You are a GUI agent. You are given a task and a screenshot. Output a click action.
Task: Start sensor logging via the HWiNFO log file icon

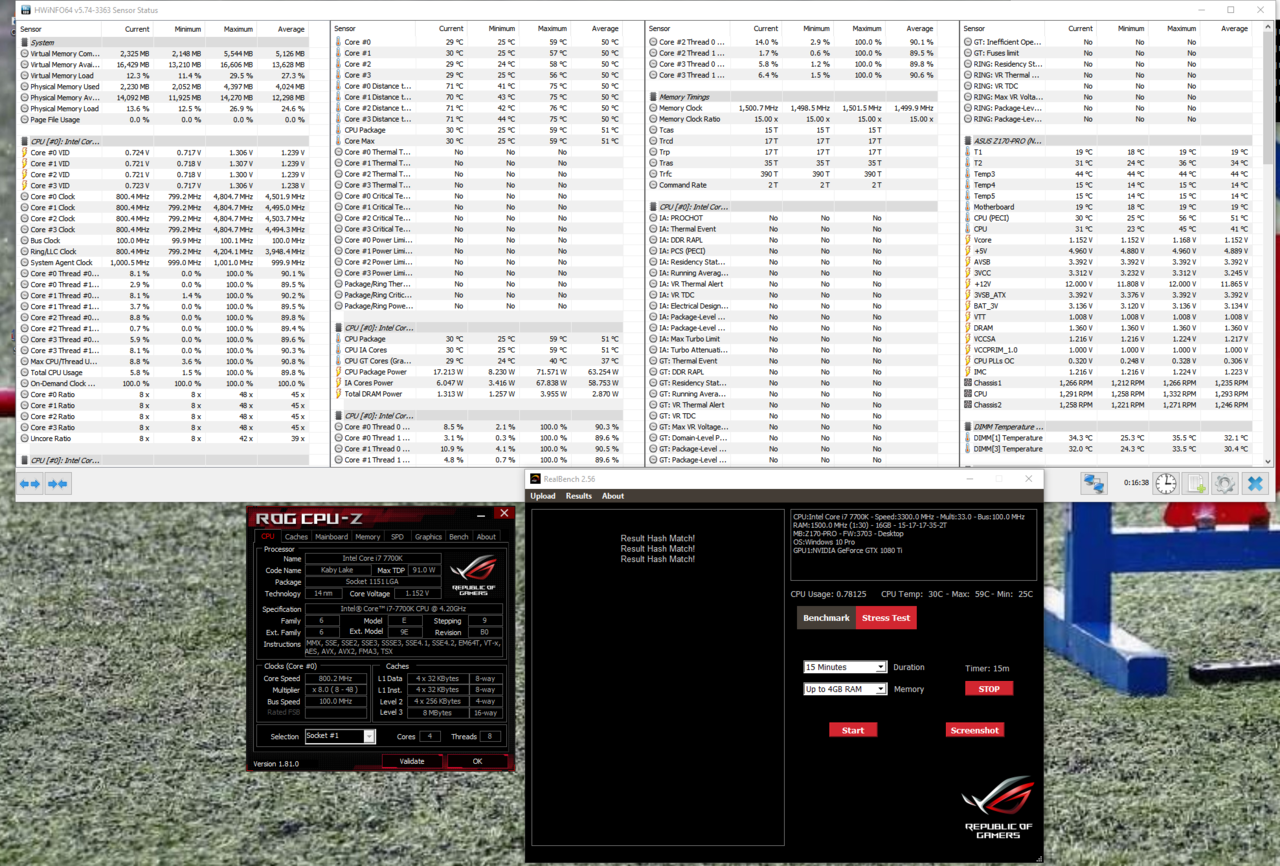click(x=1196, y=484)
